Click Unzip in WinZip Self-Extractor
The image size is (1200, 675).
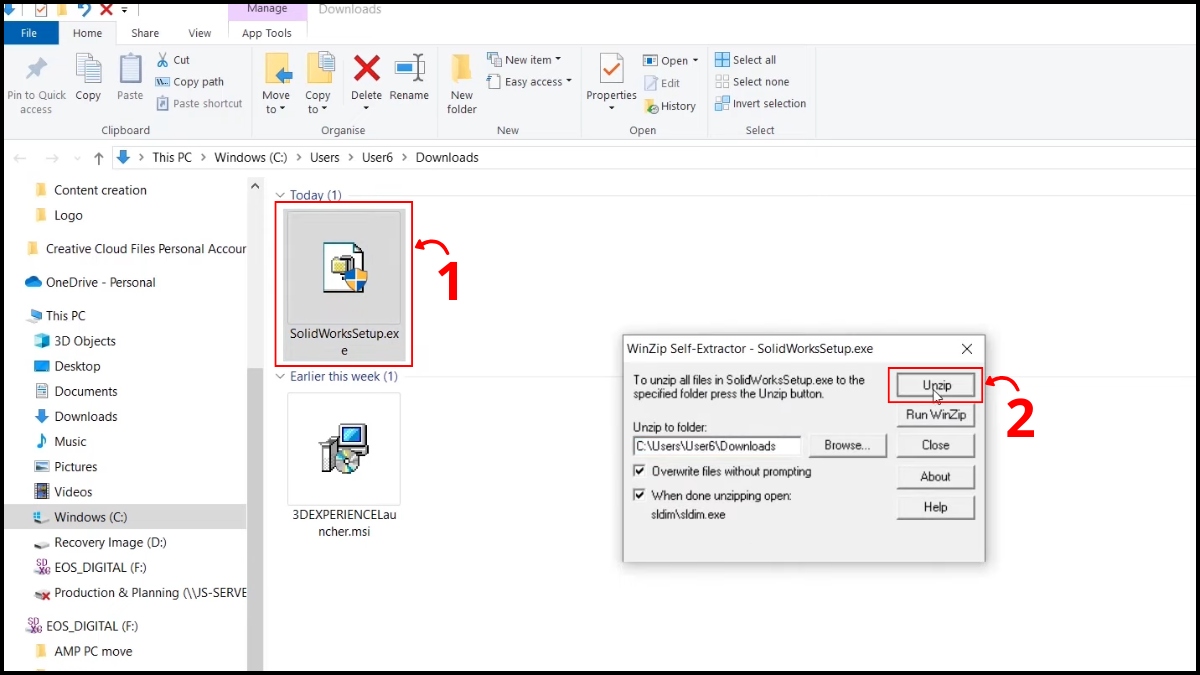coord(936,385)
